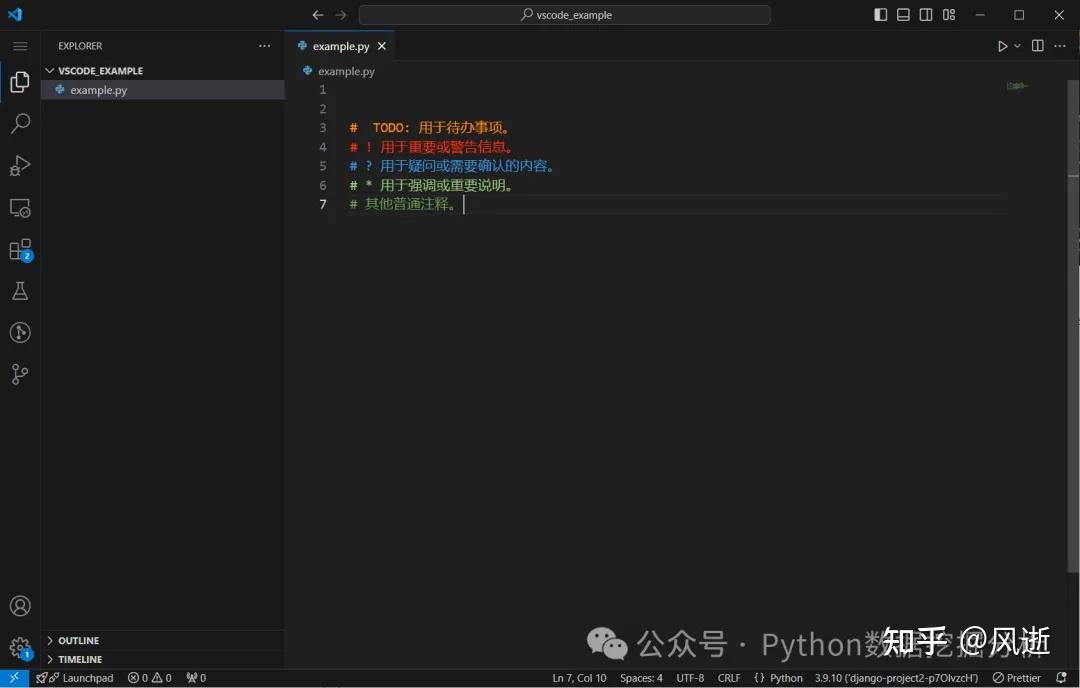The image size is (1080, 688).
Task: Open the Testing flask view
Action: [20, 291]
